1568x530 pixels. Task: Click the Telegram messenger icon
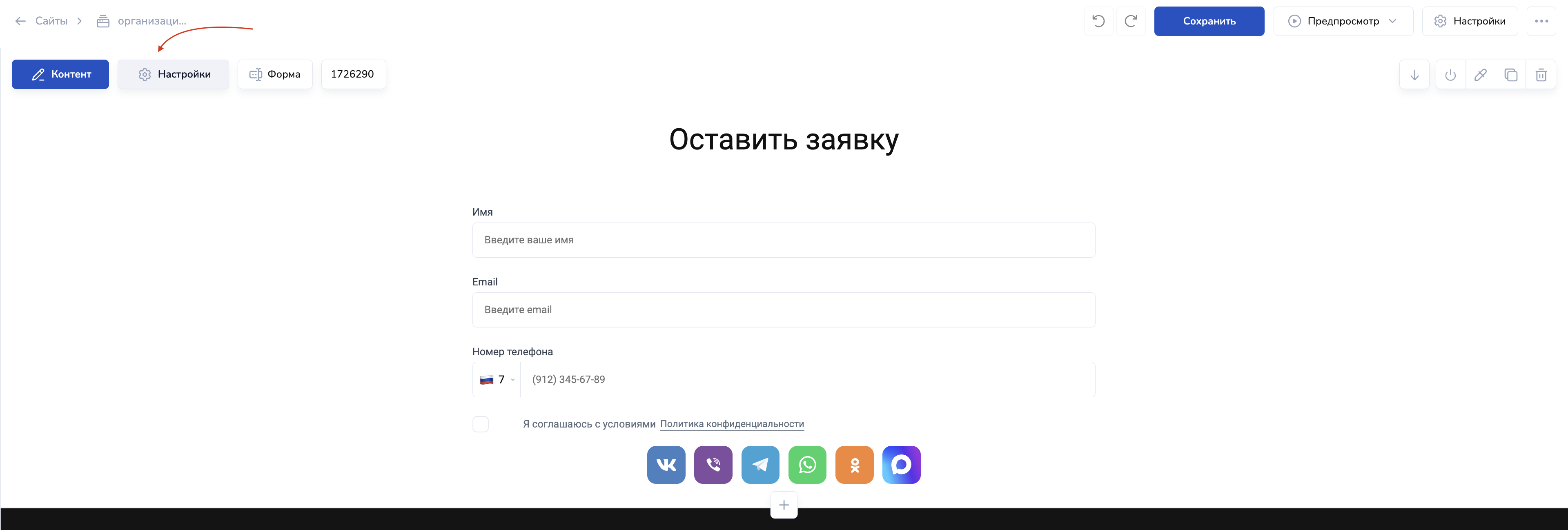[x=759, y=465]
